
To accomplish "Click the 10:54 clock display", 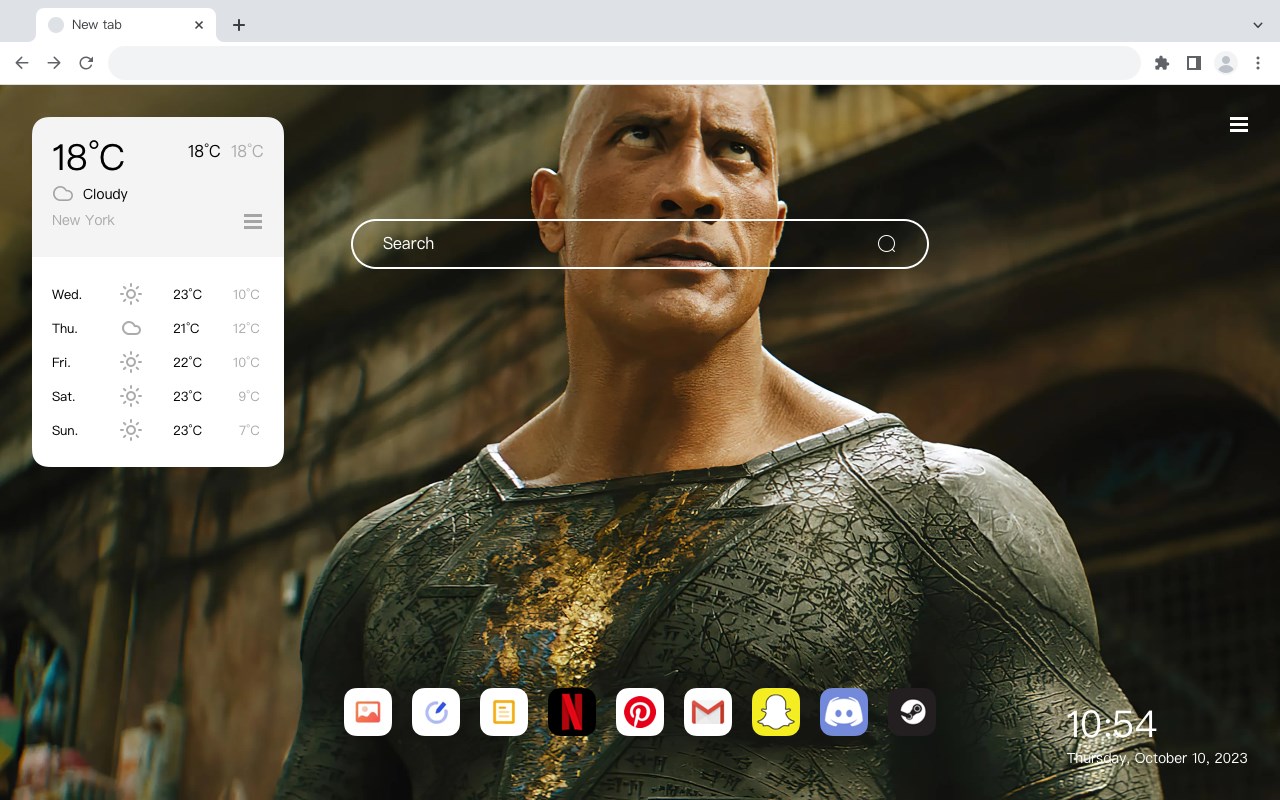I will coord(1112,724).
